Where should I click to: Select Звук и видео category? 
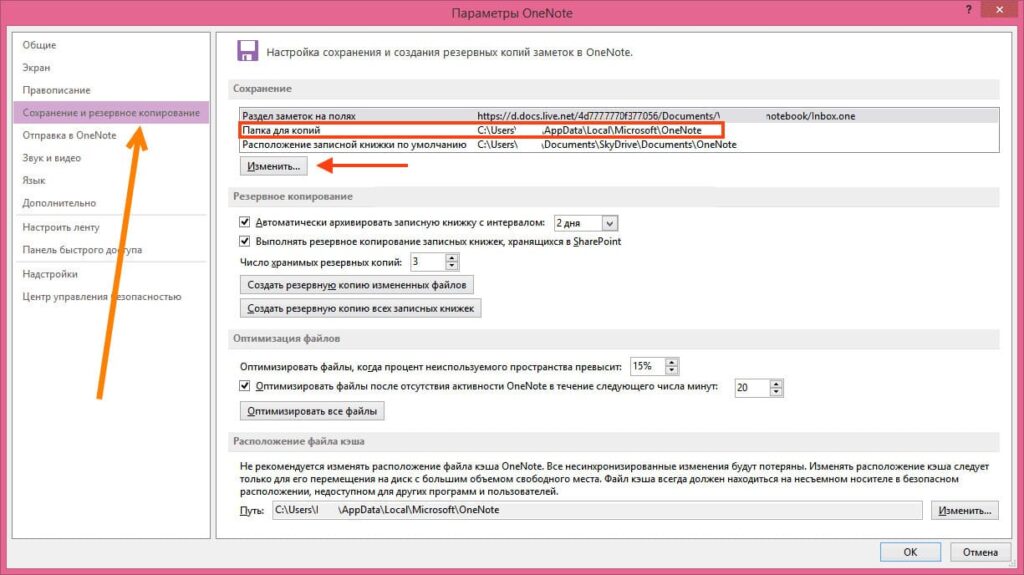pos(52,157)
